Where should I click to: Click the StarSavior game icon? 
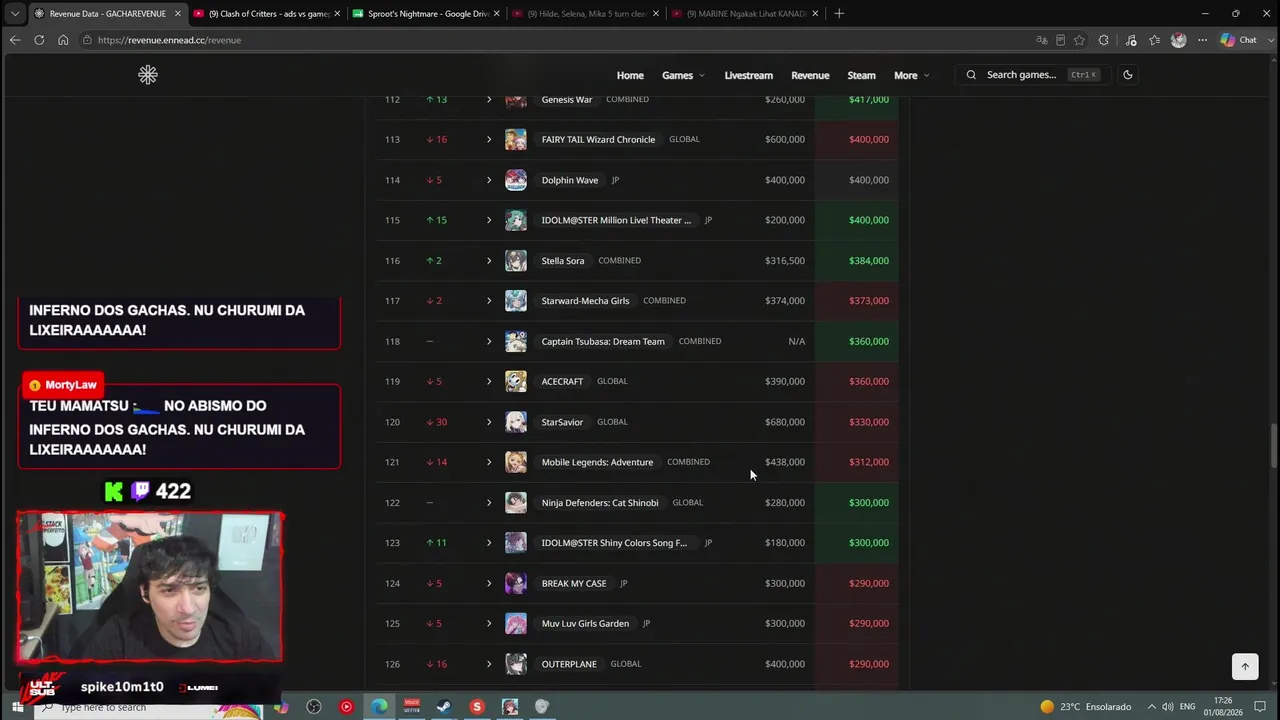[x=516, y=422]
